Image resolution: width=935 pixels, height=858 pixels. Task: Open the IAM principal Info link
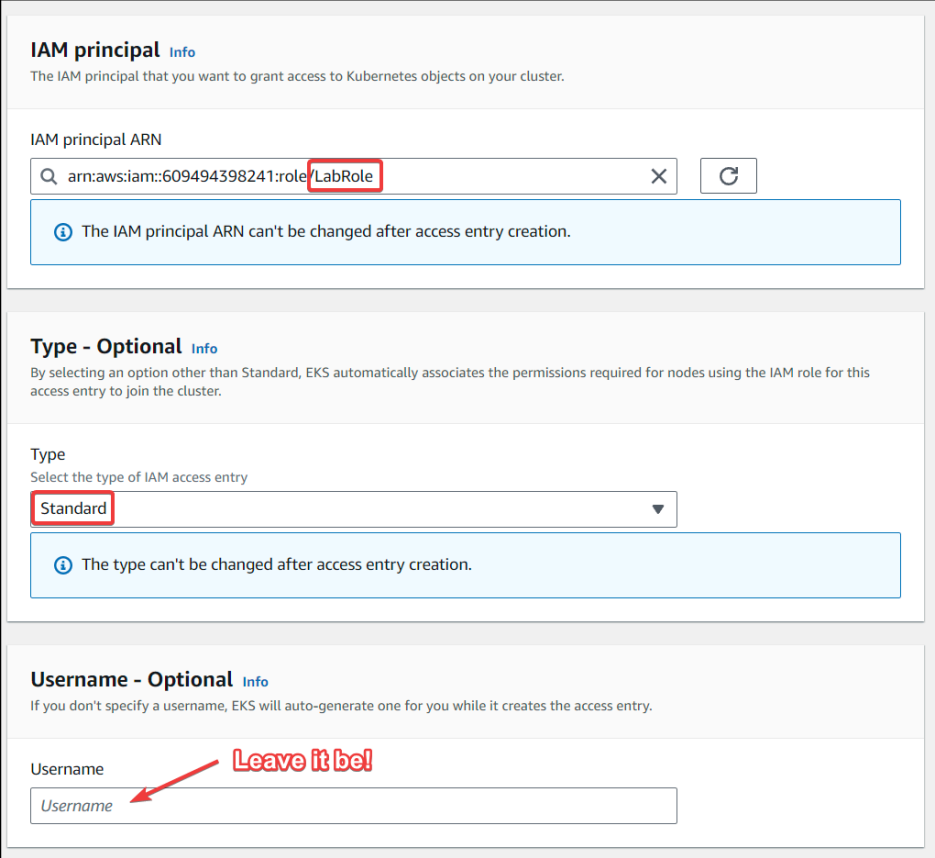(182, 52)
